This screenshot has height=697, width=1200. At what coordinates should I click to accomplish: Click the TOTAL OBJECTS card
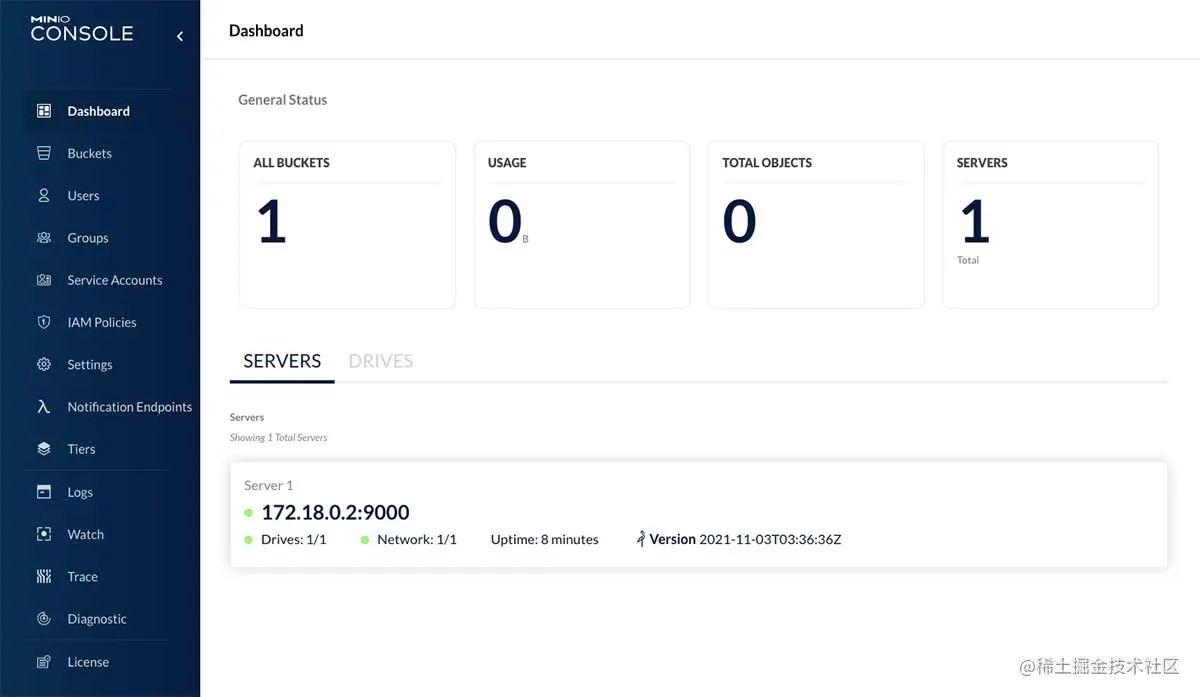816,224
